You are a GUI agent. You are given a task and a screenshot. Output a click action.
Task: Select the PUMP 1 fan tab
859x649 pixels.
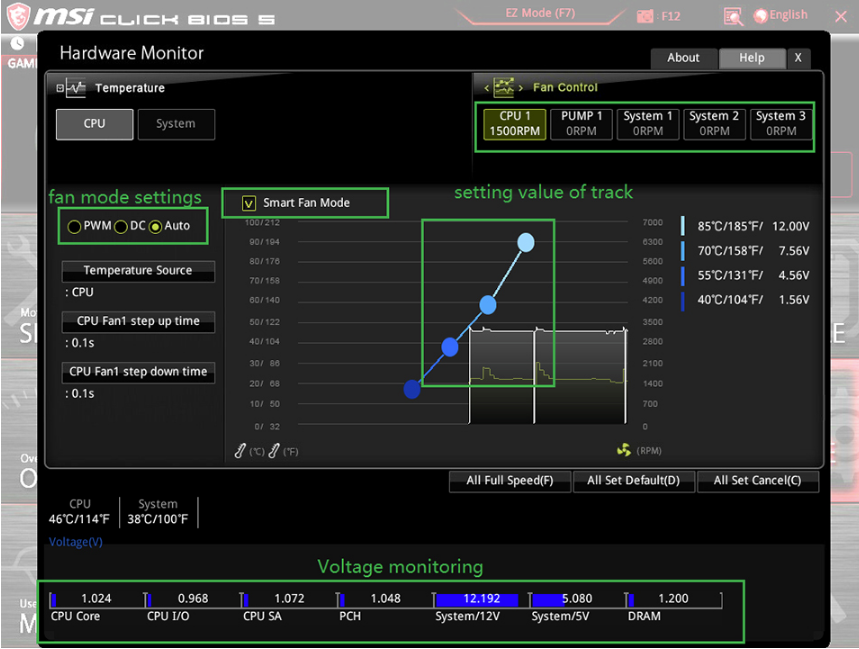pyautogui.click(x=581, y=124)
